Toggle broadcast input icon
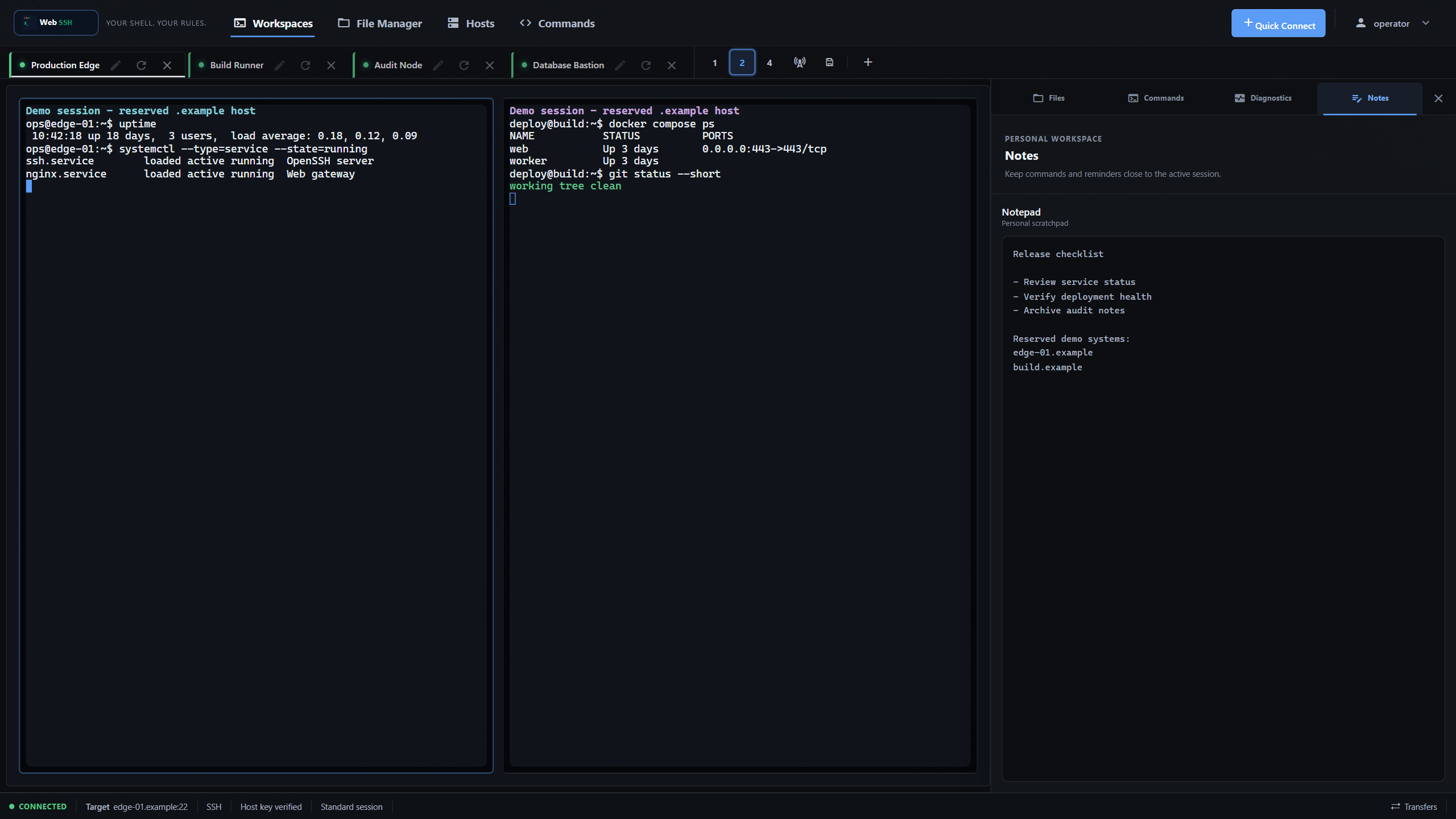Viewport: 1456px width, 819px height. coord(800,63)
